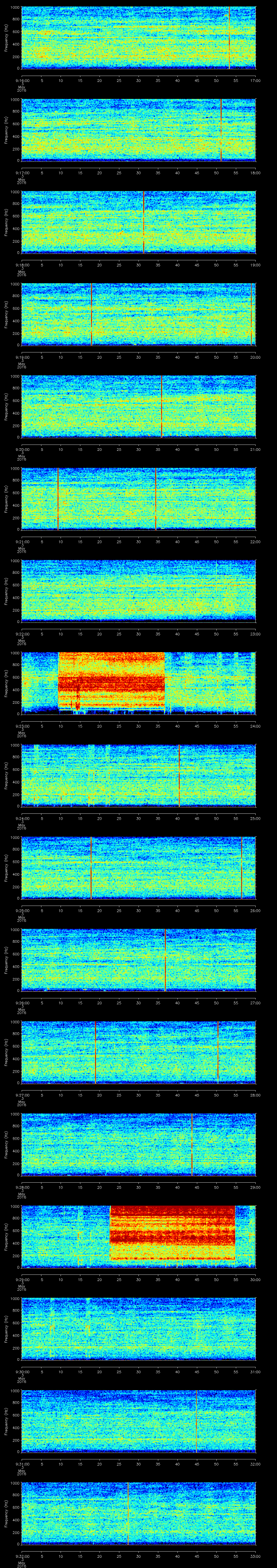Select the red broadband burst in the 9:29 spectrogram
Viewport: 277px width, 1568px height.
coord(172,1233)
